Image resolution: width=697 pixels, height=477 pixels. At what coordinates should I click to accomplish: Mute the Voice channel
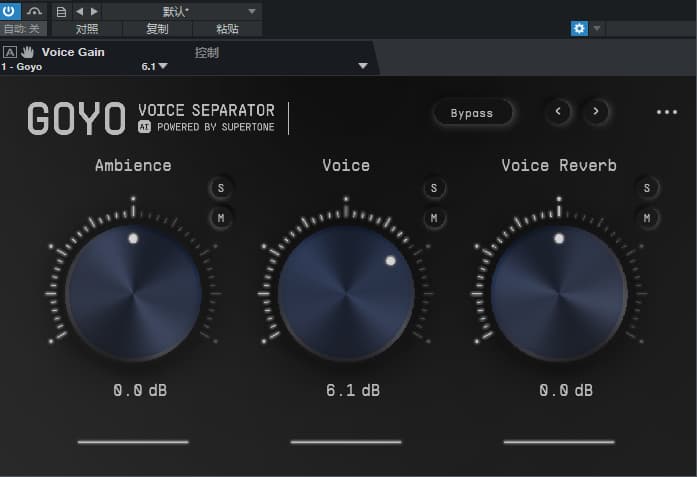[x=434, y=218]
